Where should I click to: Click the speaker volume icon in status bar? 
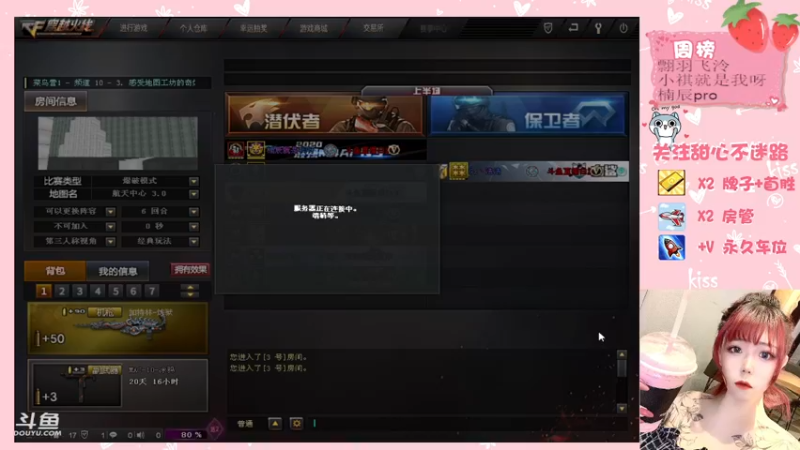point(141,435)
